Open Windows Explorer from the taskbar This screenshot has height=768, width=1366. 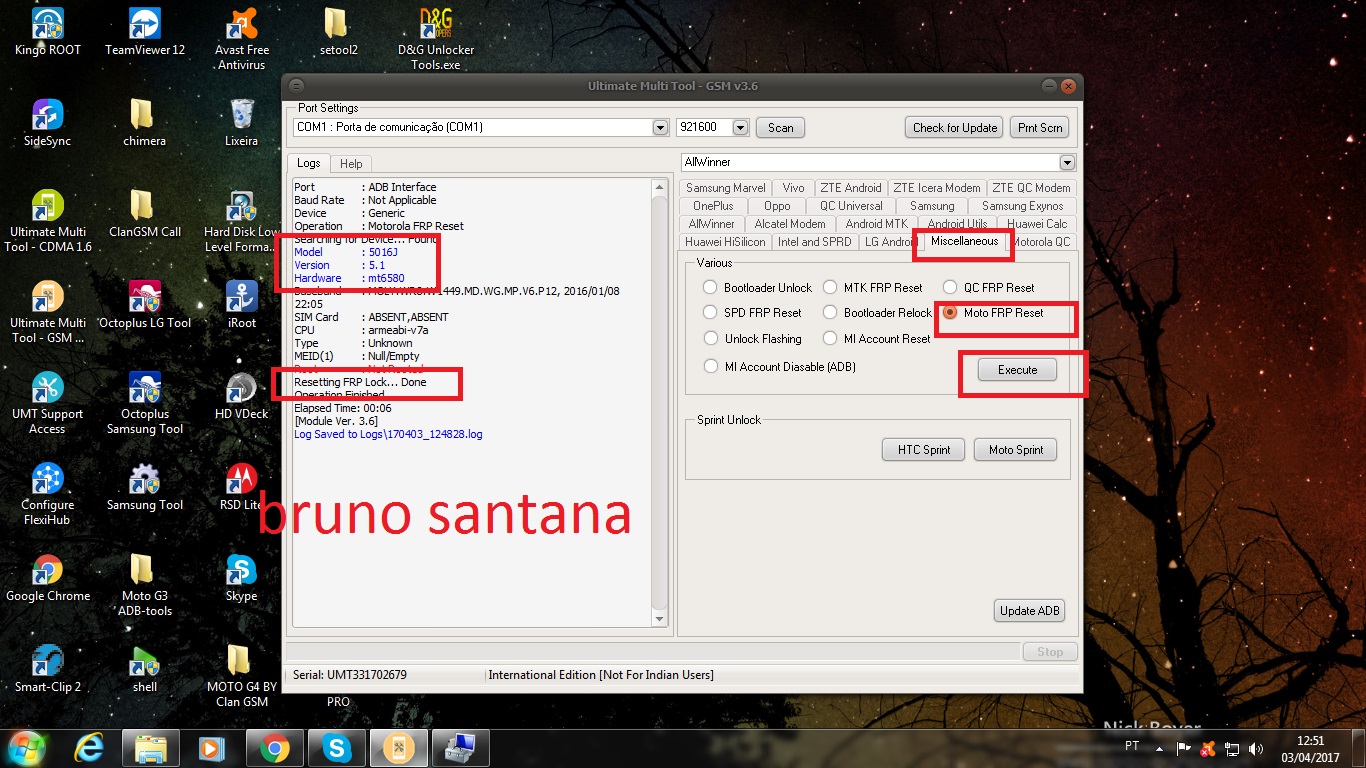[x=151, y=748]
